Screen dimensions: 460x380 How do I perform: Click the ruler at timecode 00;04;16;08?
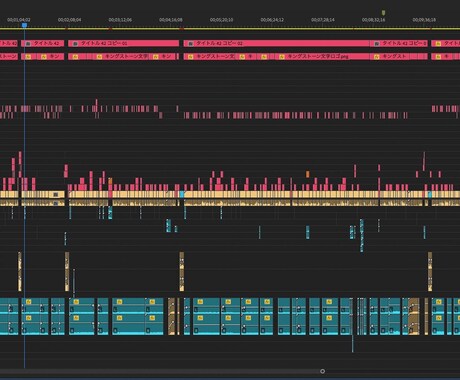pyautogui.click(x=171, y=20)
